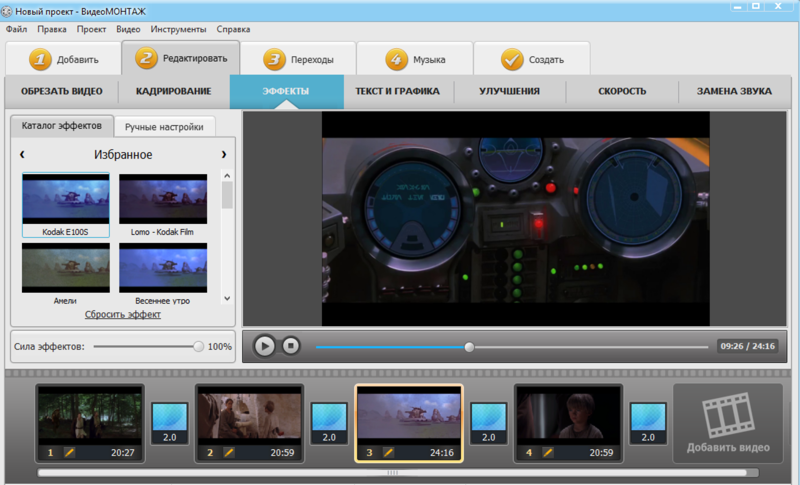
Task: Open step 4 Музыка tab
Action: [x=415, y=59]
